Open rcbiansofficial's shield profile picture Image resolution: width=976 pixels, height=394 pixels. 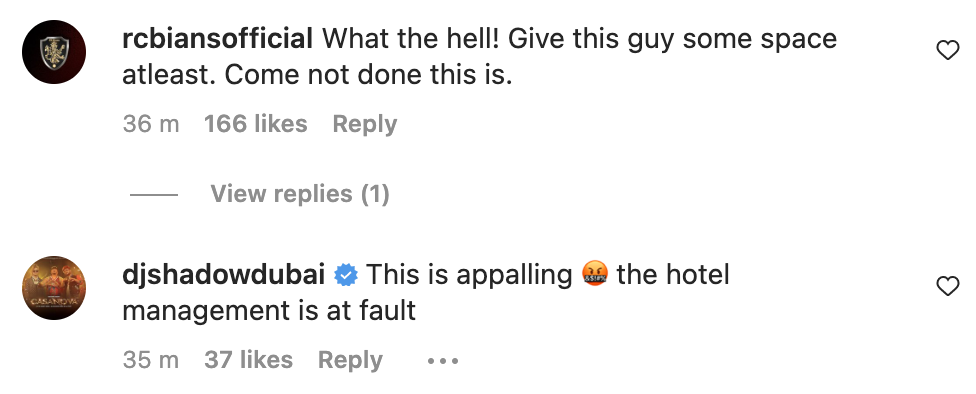click(x=54, y=52)
